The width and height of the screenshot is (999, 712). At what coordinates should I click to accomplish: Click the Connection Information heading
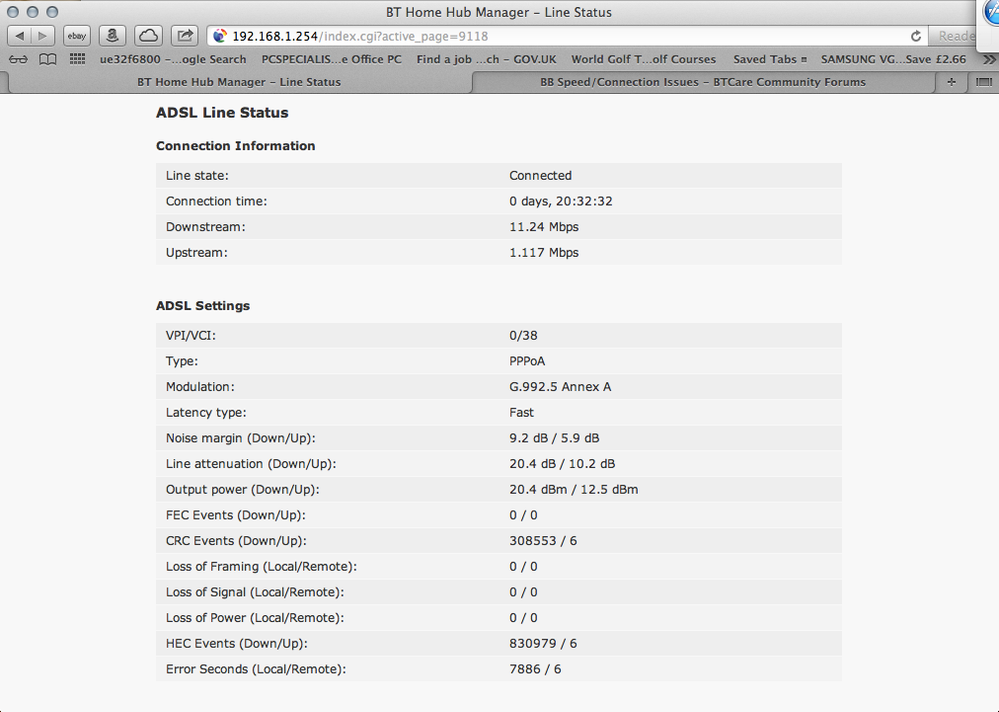(x=235, y=146)
